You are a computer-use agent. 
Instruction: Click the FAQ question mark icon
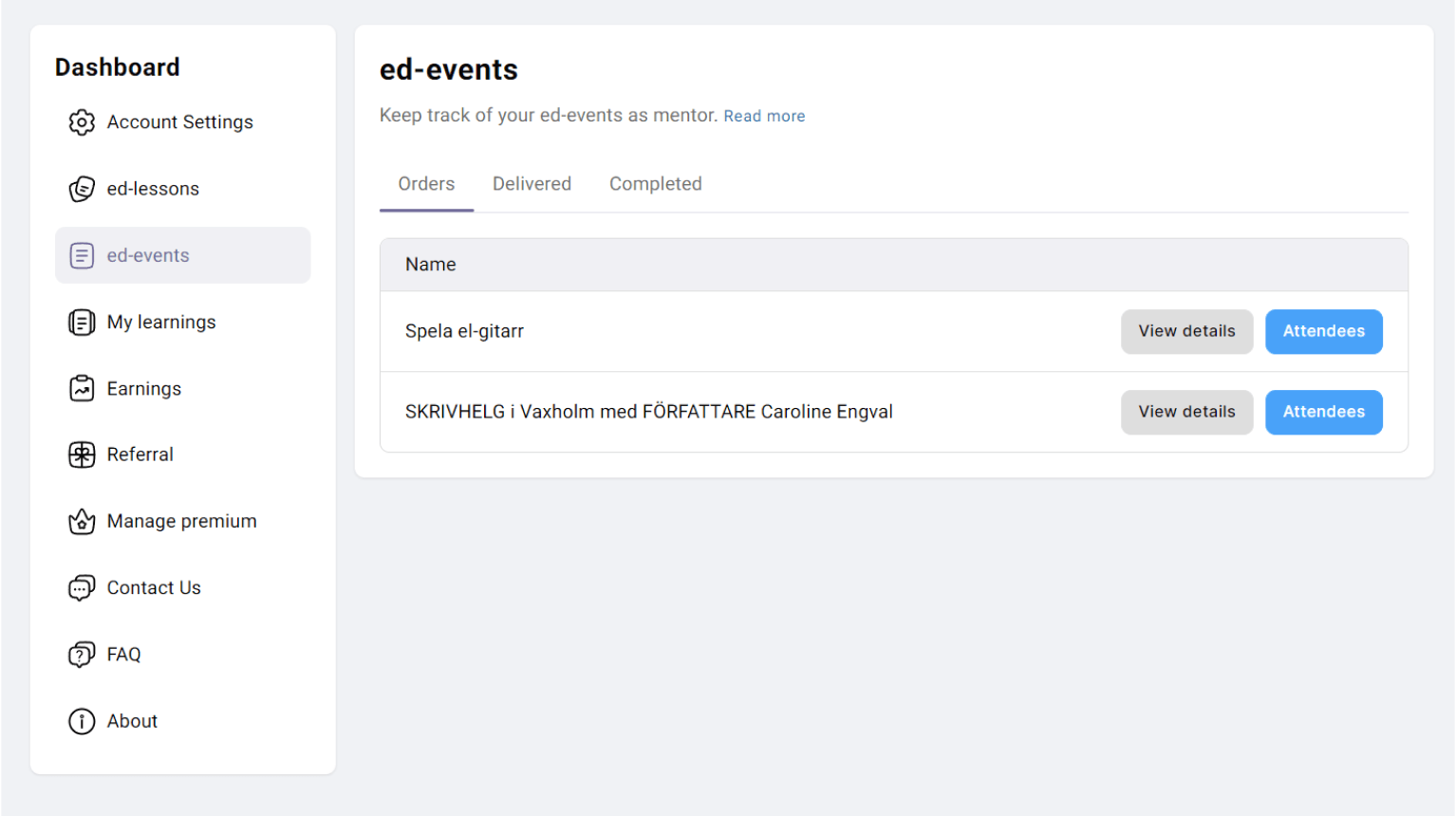(x=82, y=655)
